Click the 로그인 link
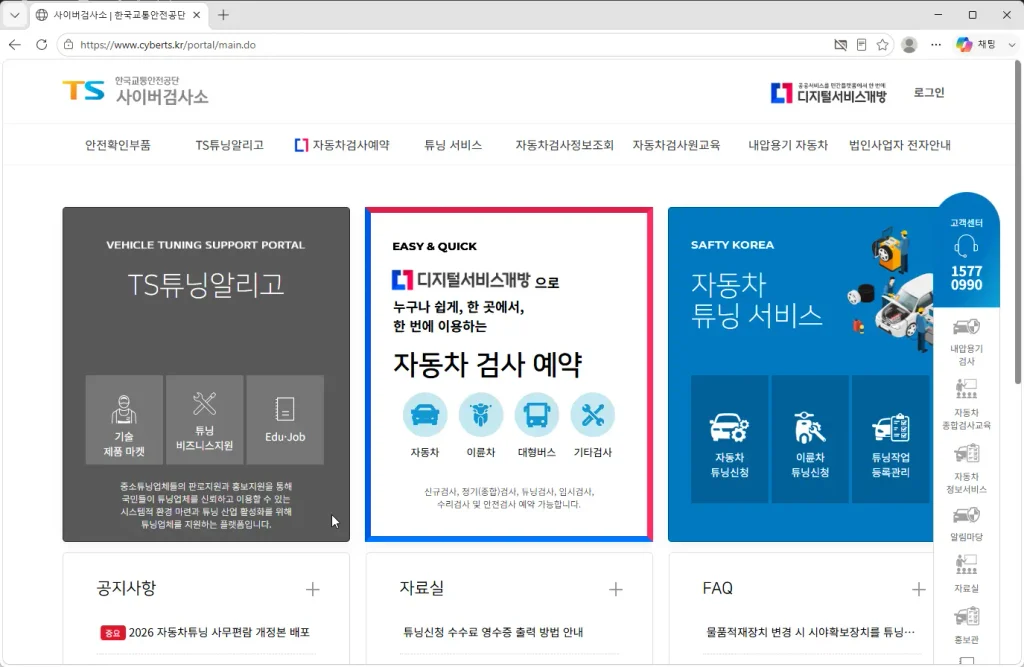The image size is (1024, 667). click(929, 93)
